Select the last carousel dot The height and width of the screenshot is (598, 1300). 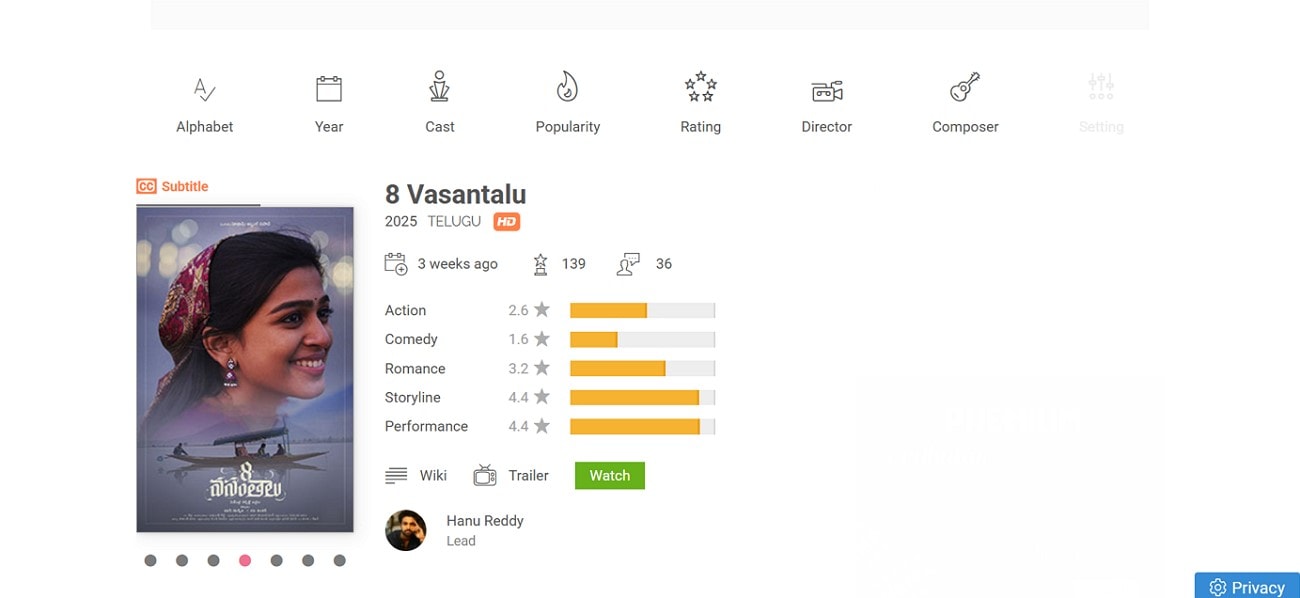pos(340,561)
